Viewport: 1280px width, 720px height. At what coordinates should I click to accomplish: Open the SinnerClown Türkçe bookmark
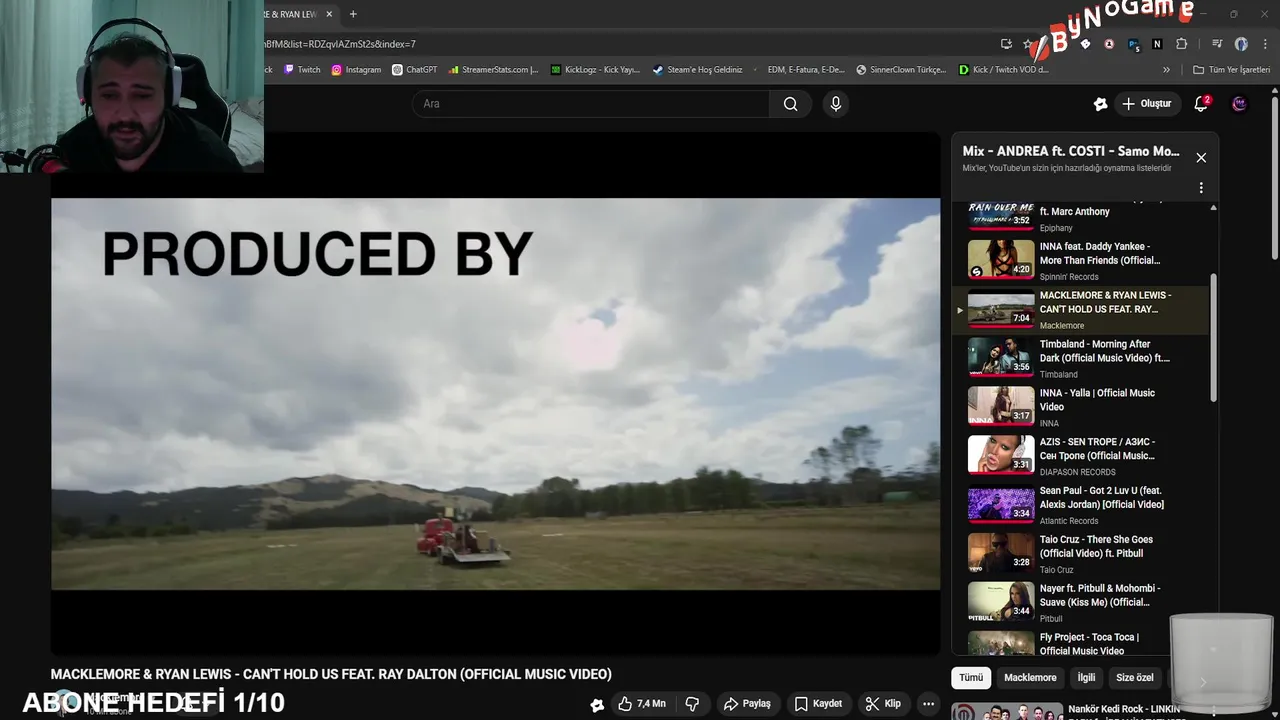pos(901,70)
